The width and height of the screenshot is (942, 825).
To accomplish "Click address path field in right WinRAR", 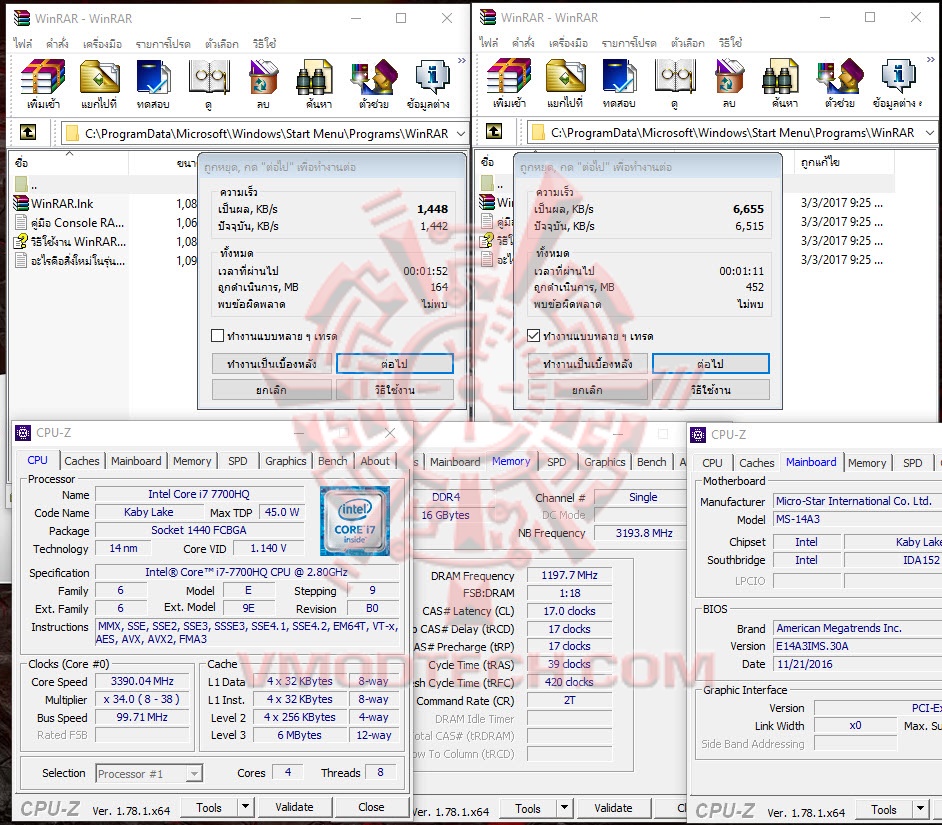I will (x=732, y=132).
